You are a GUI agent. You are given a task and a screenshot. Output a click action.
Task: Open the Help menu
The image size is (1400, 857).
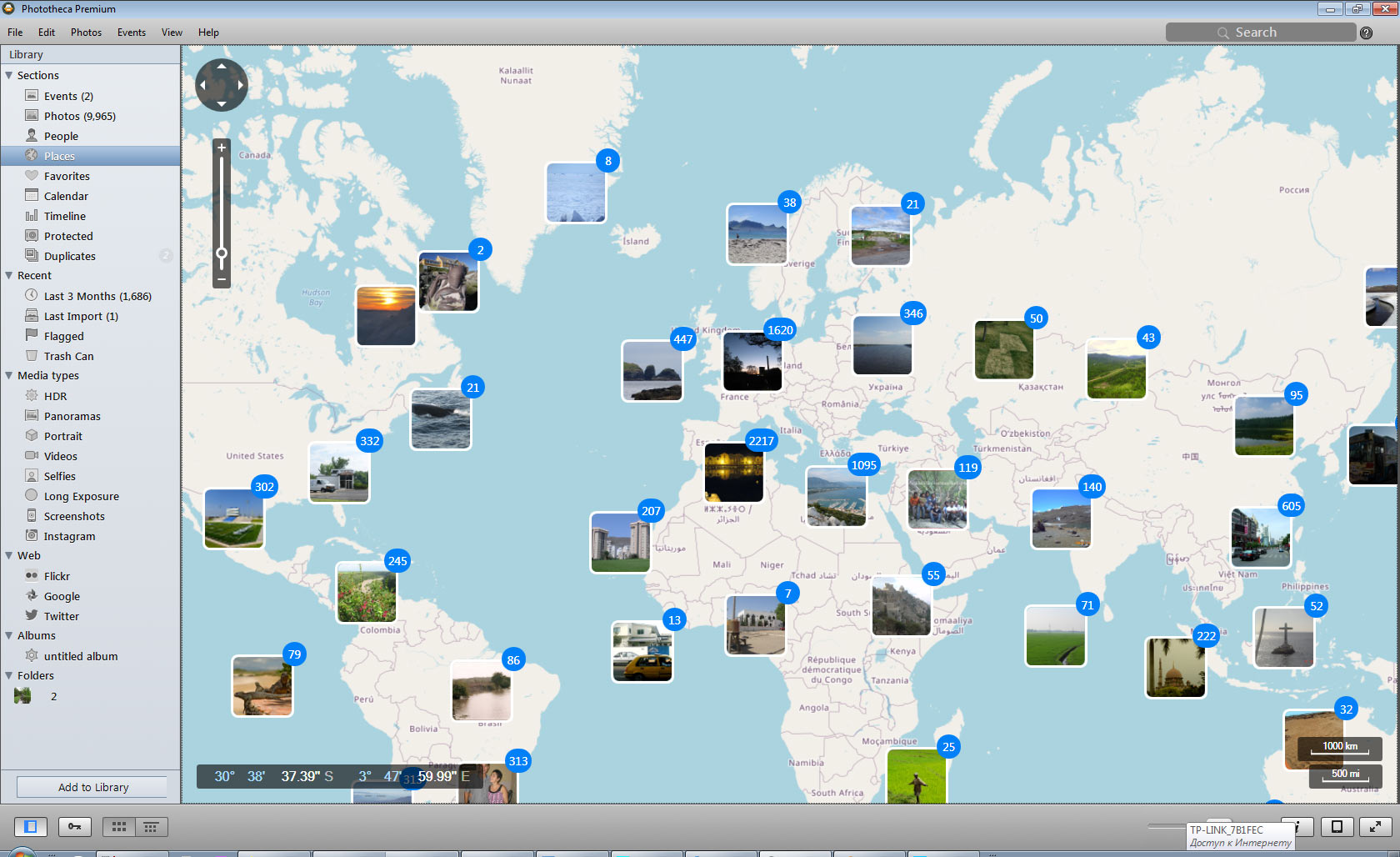[x=208, y=33]
